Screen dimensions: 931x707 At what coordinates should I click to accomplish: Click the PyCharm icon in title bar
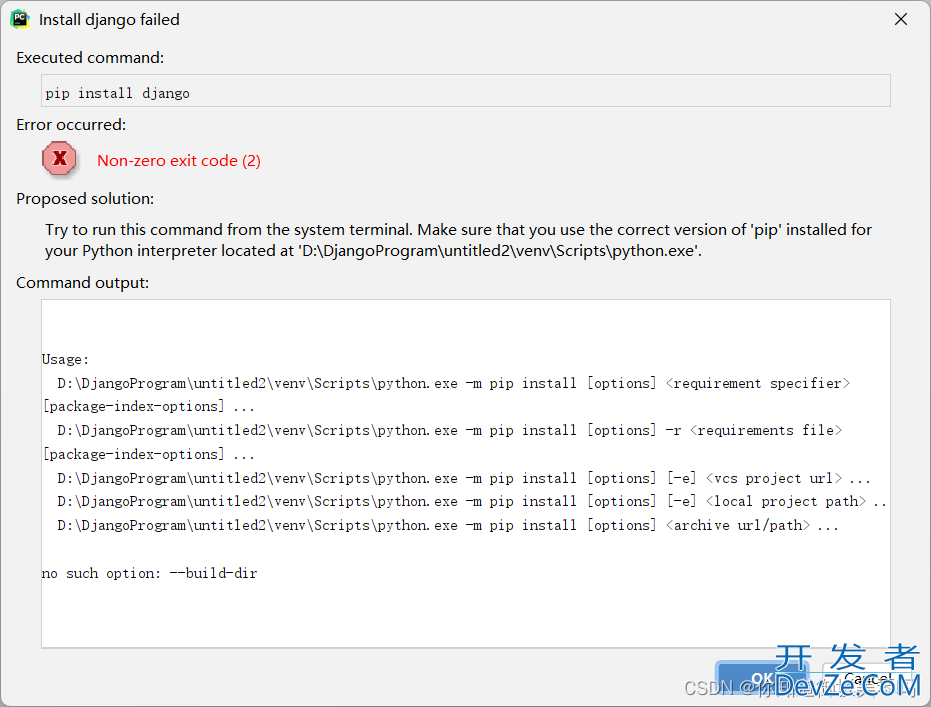click(20, 19)
